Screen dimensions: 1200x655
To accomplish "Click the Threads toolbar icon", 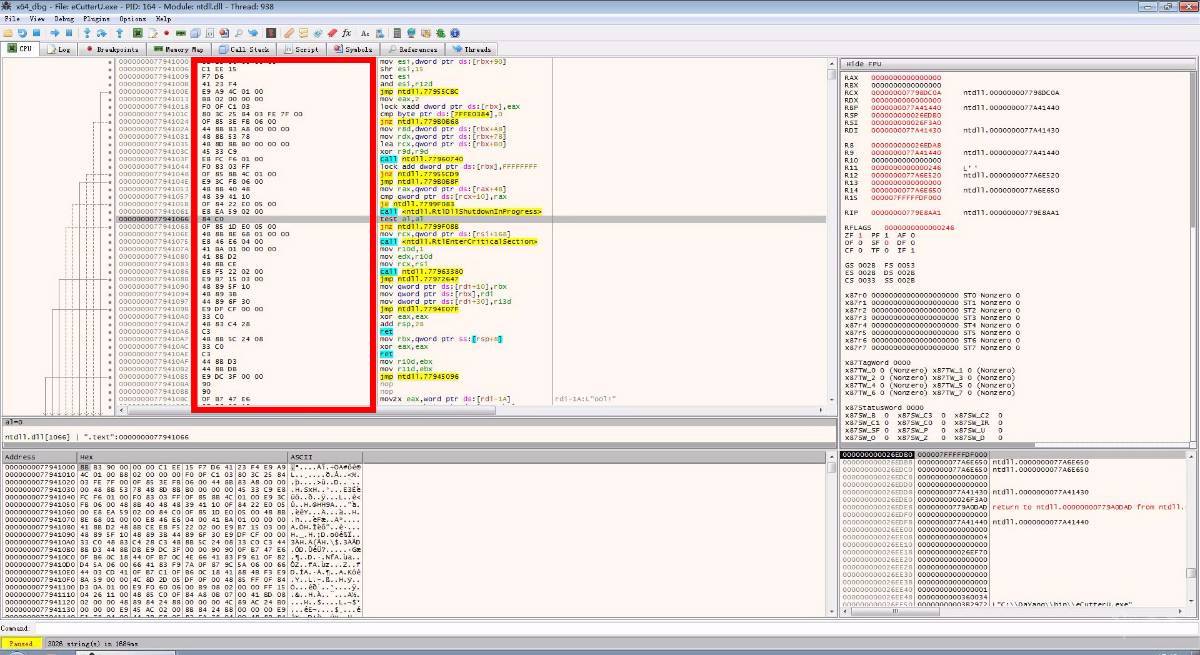I will pyautogui.click(x=253, y=33).
